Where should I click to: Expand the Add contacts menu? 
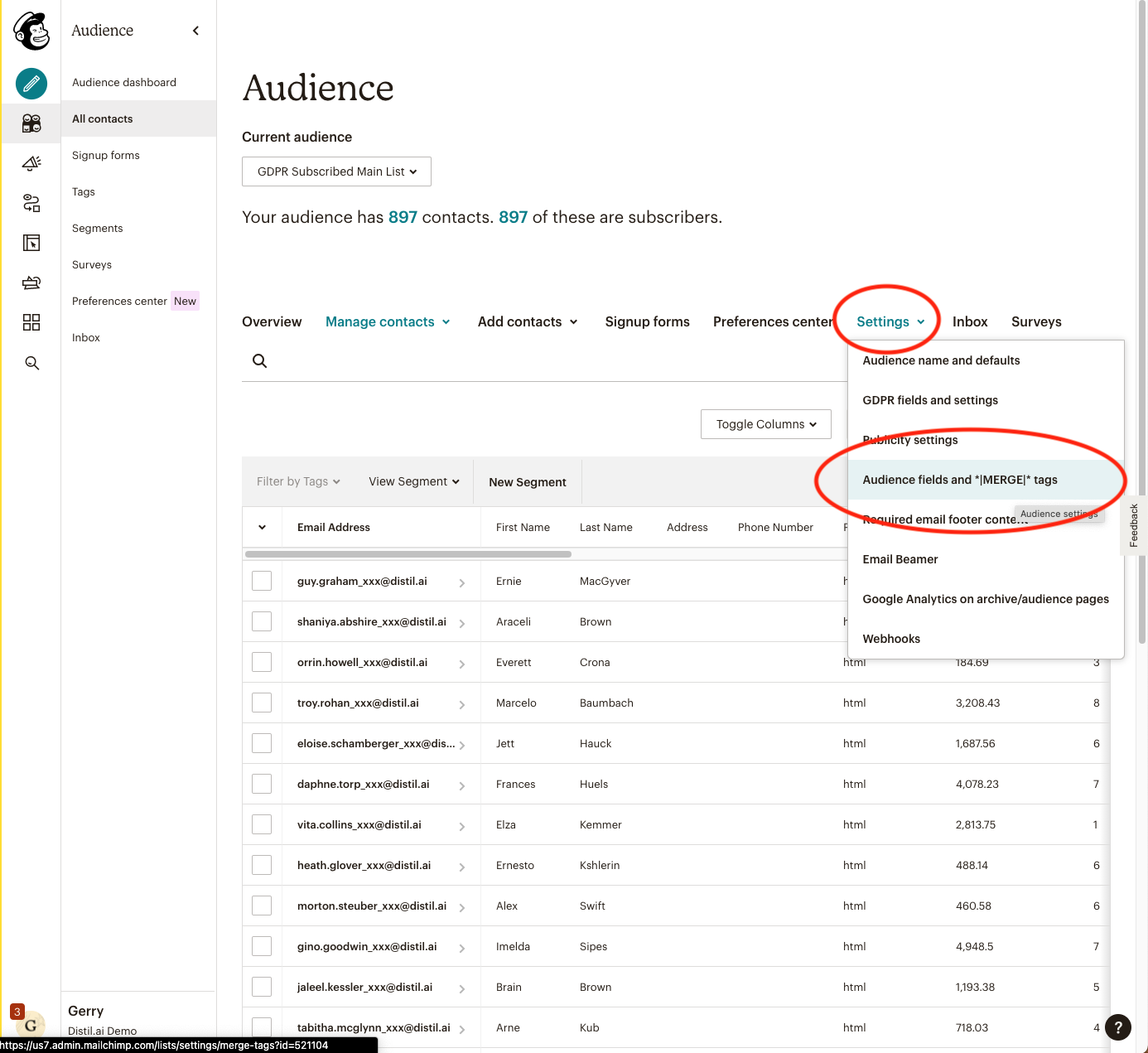pyautogui.click(x=528, y=321)
